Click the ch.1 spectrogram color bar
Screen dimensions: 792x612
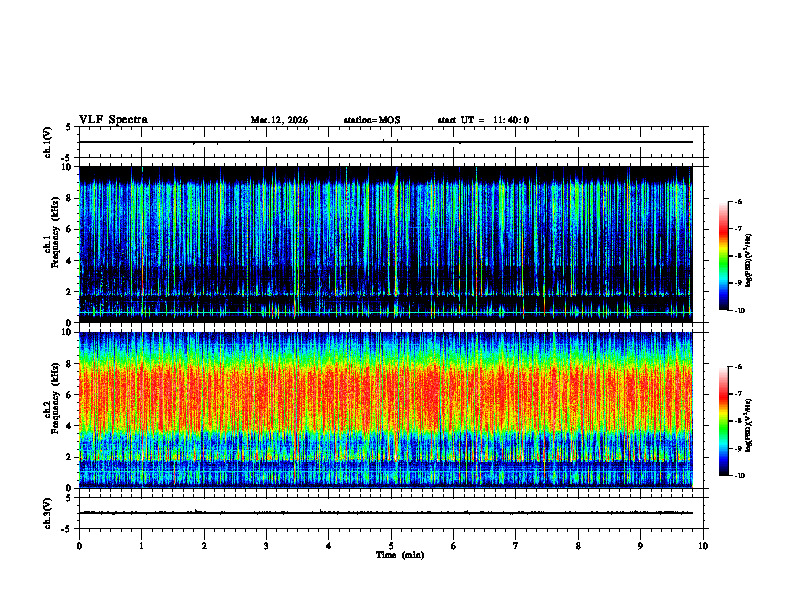(x=723, y=256)
